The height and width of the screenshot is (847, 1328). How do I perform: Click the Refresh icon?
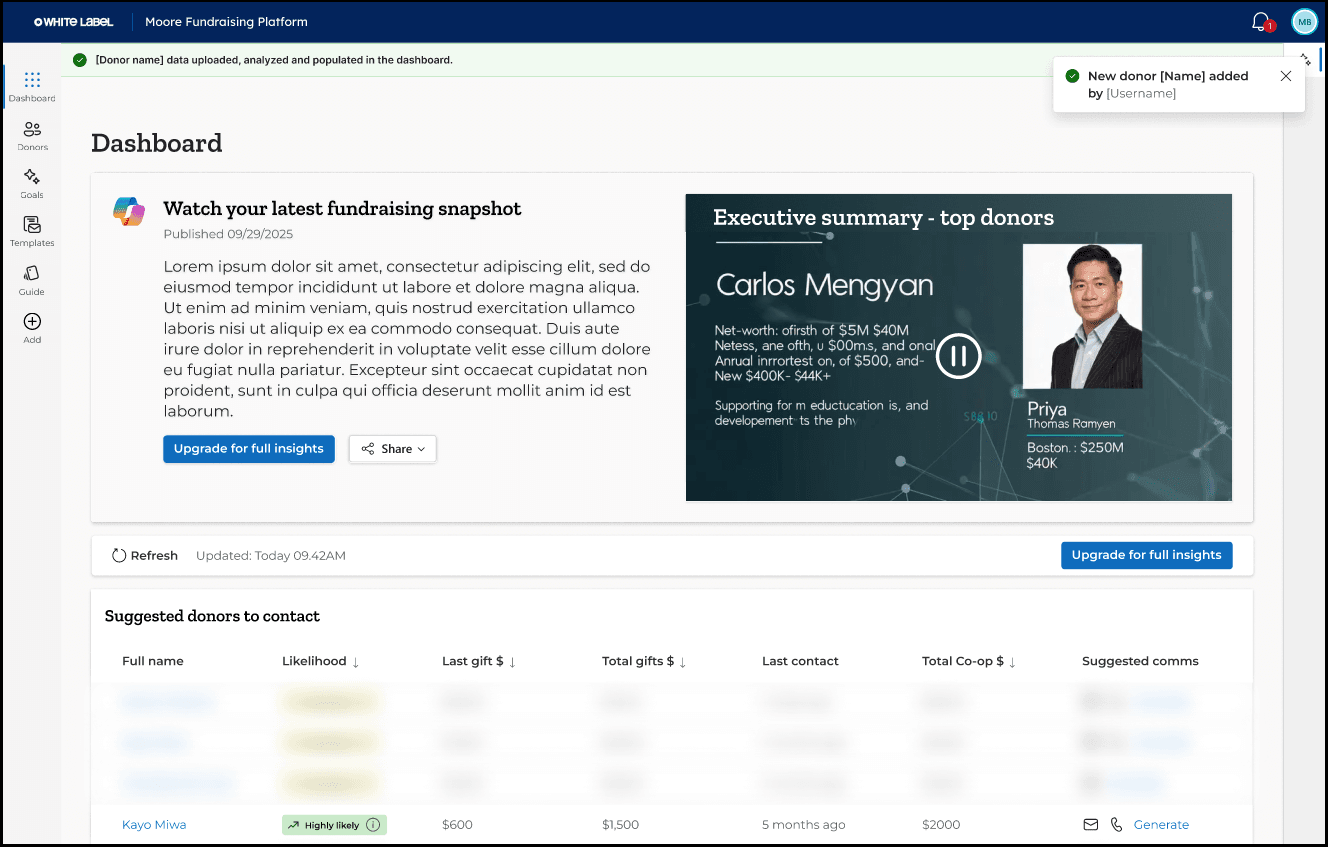117,554
